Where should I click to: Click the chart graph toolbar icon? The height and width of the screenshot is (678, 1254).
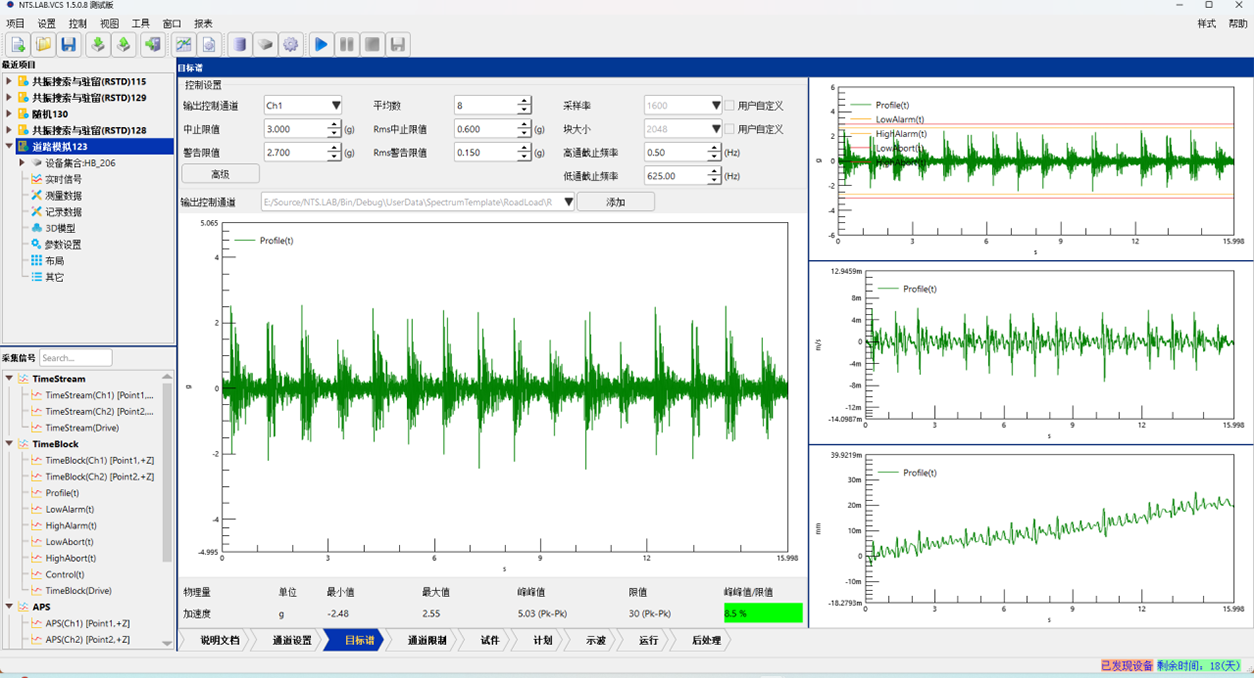coord(184,44)
